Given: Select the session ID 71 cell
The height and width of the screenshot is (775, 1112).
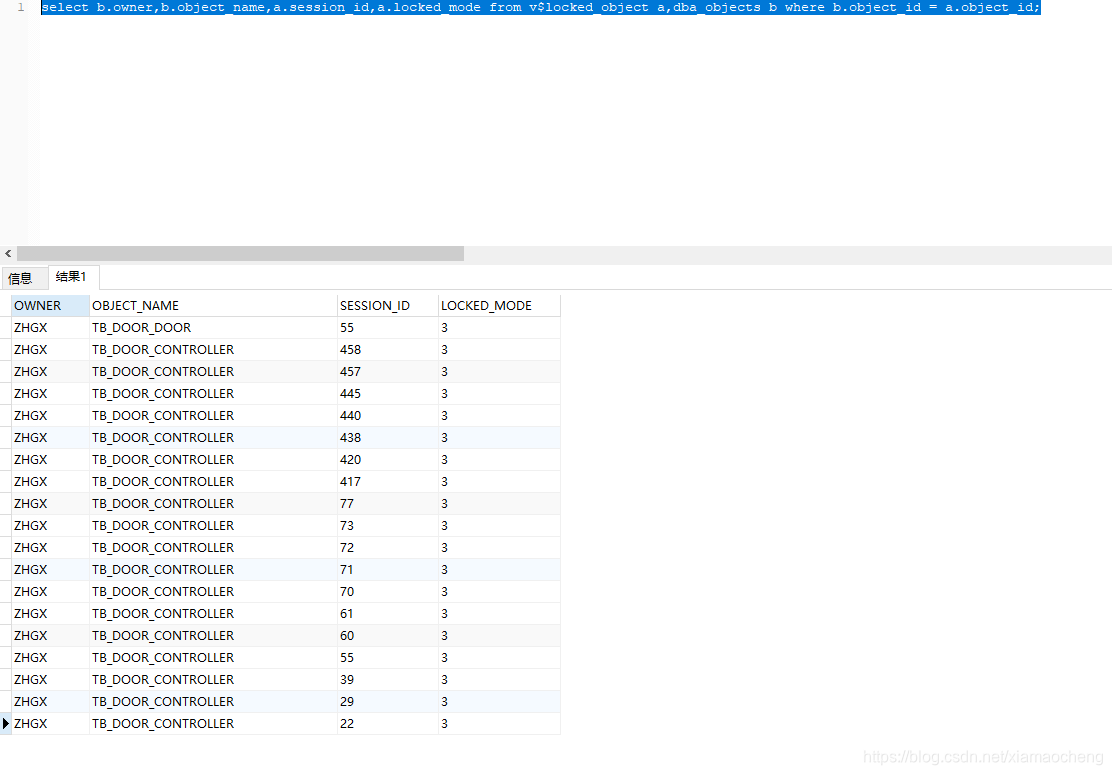Looking at the screenshot, I should point(387,569).
